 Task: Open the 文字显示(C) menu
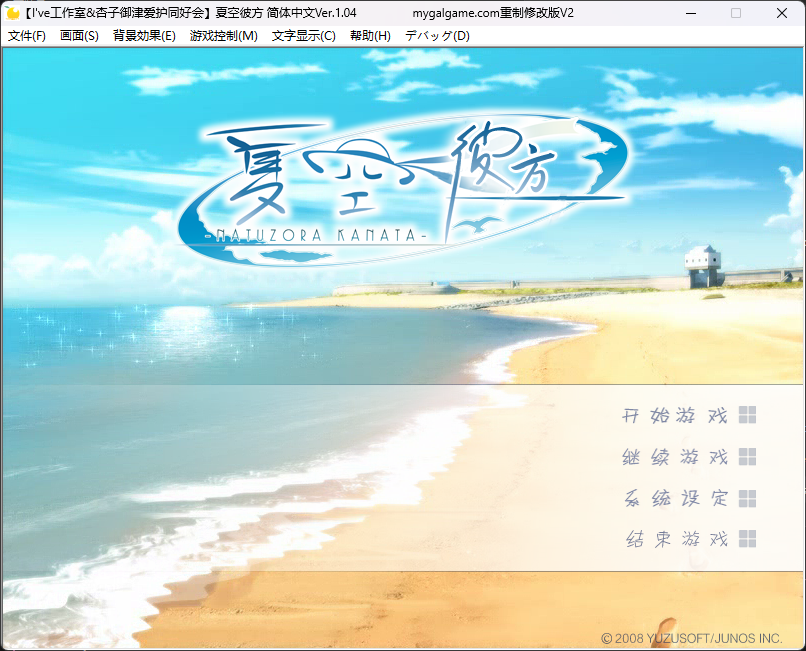click(x=304, y=36)
